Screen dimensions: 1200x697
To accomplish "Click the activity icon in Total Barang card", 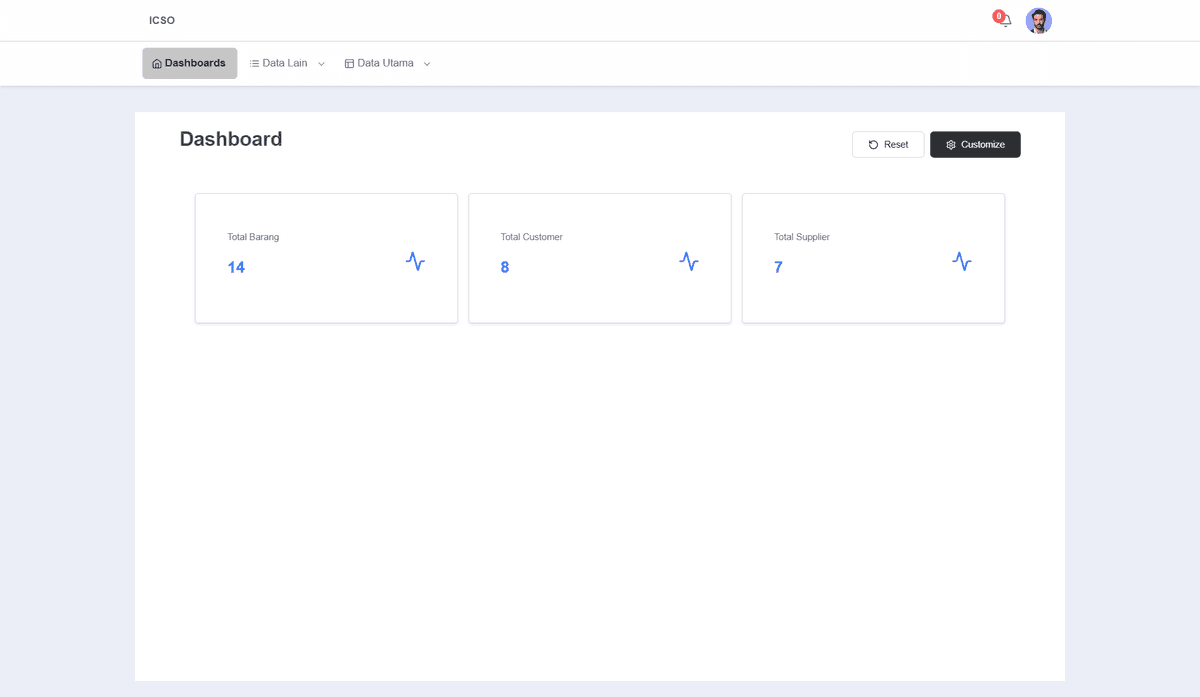I will click(x=415, y=261).
